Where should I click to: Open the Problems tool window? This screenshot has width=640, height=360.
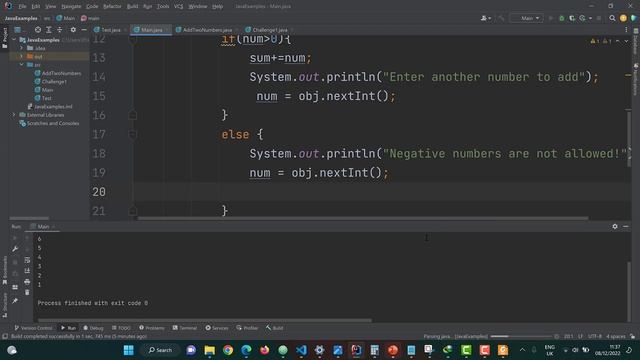[152, 328]
